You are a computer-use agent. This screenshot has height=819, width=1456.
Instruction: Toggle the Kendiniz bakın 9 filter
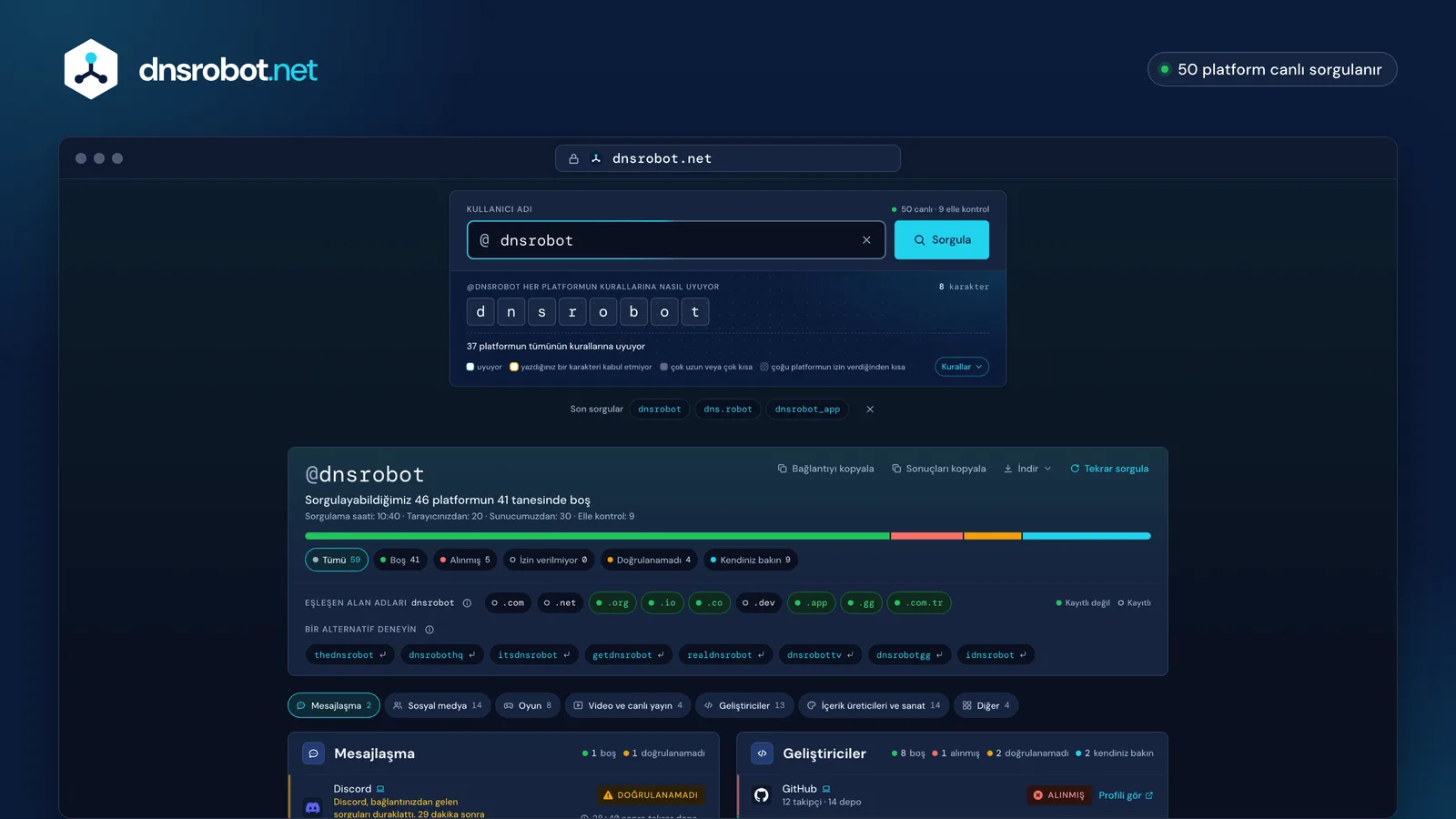tap(751, 560)
